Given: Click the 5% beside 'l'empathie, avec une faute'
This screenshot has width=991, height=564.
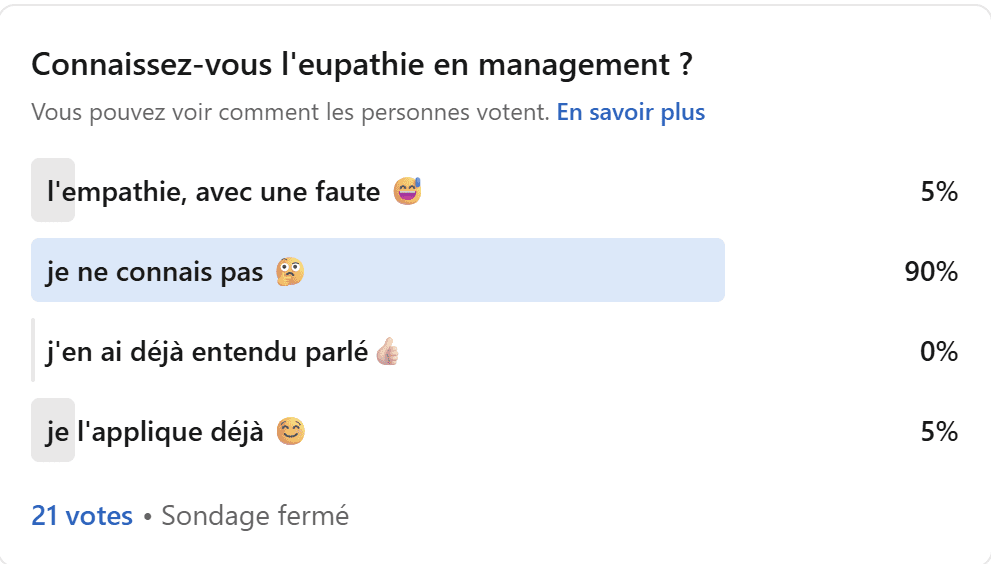Looking at the screenshot, I should [x=939, y=191].
